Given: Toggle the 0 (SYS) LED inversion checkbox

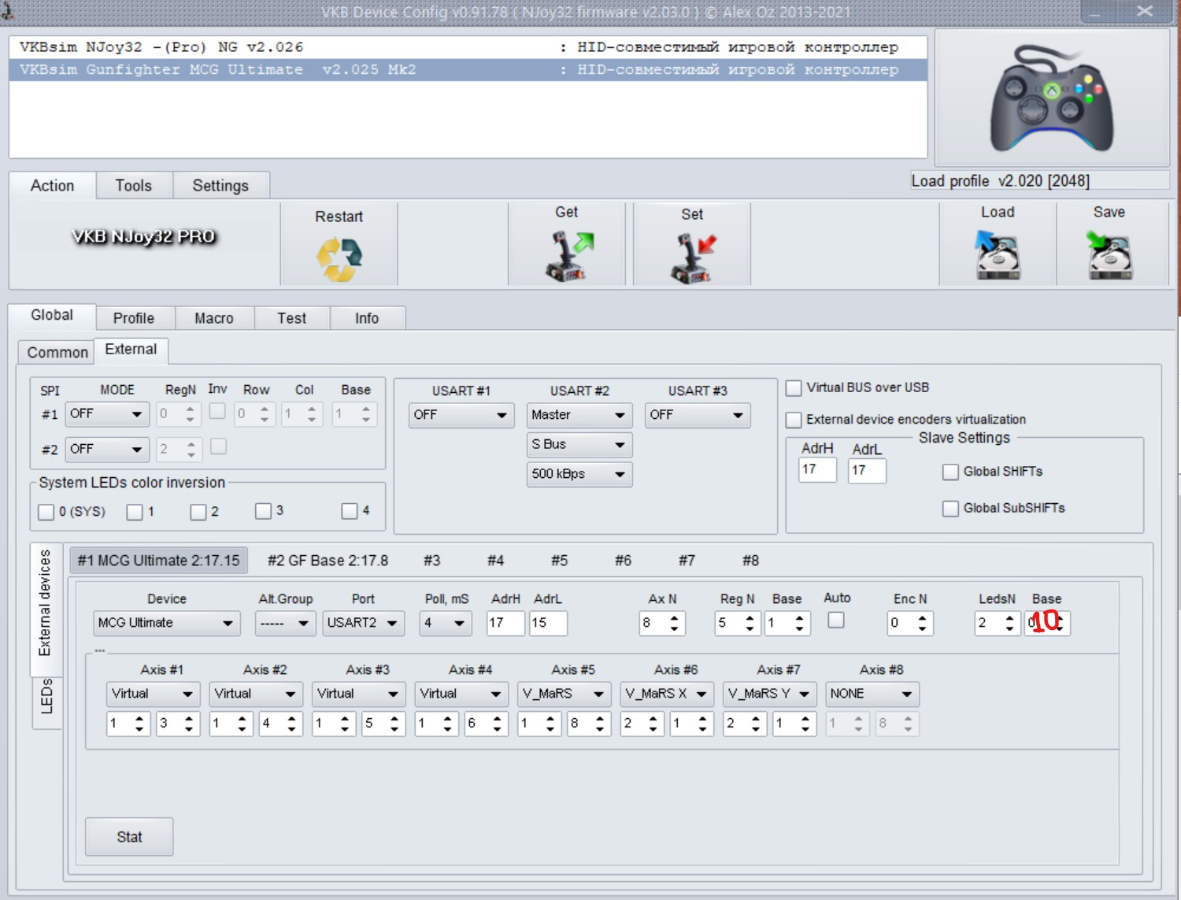Looking at the screenshot, I should pos(46,512).
